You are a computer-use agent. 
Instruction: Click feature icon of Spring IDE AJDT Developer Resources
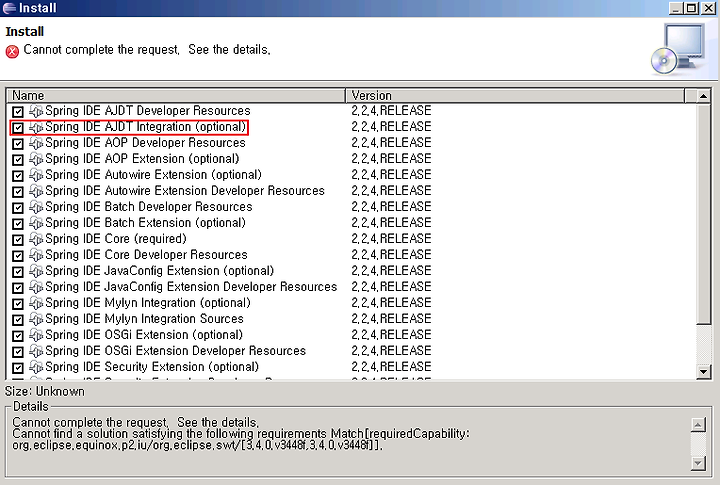coord(36,111)
